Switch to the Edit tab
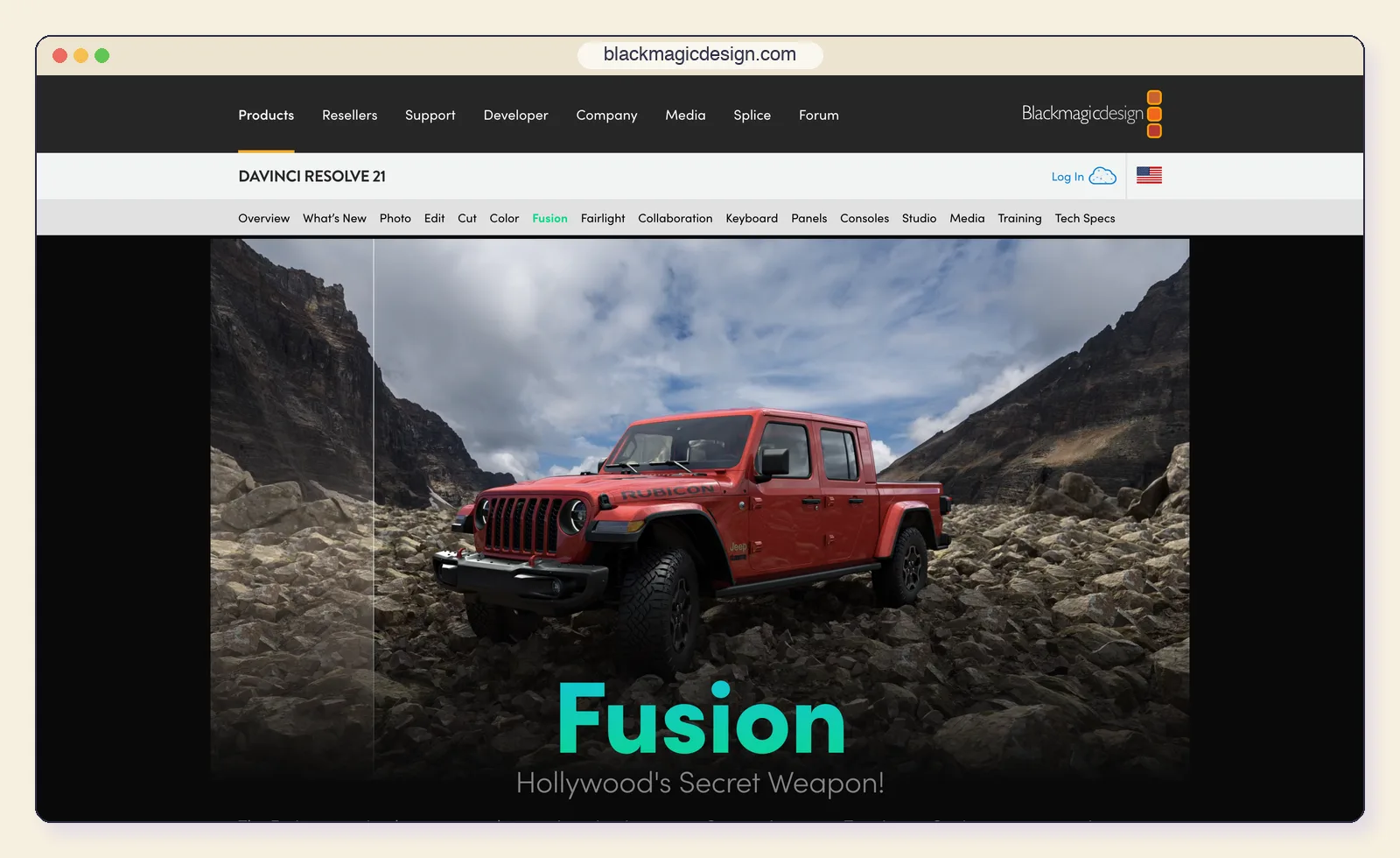 [434, 218]
